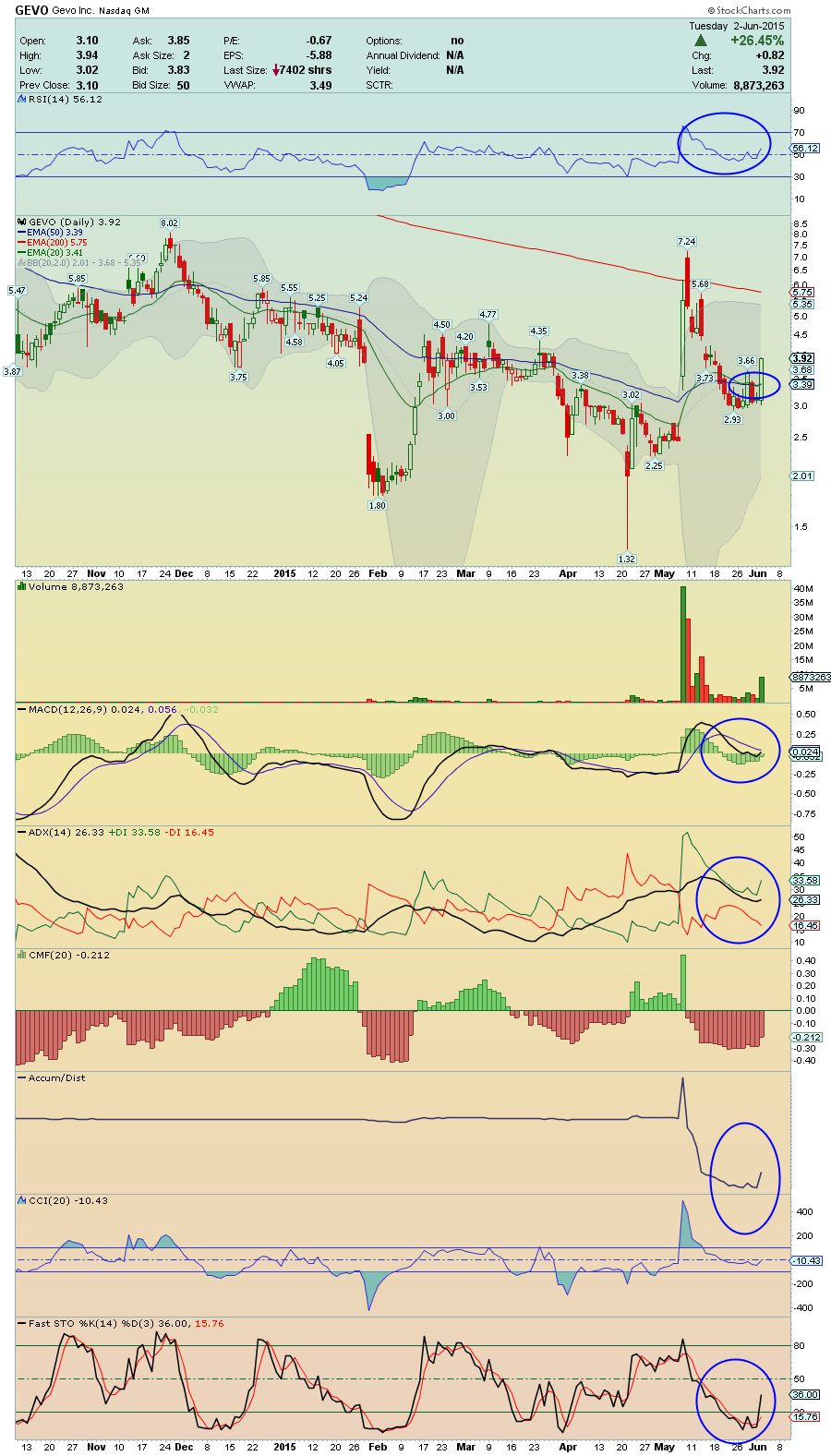The image size is (831, 1456).
Task: Click the Accum/Dist label
Action: 56,1077
